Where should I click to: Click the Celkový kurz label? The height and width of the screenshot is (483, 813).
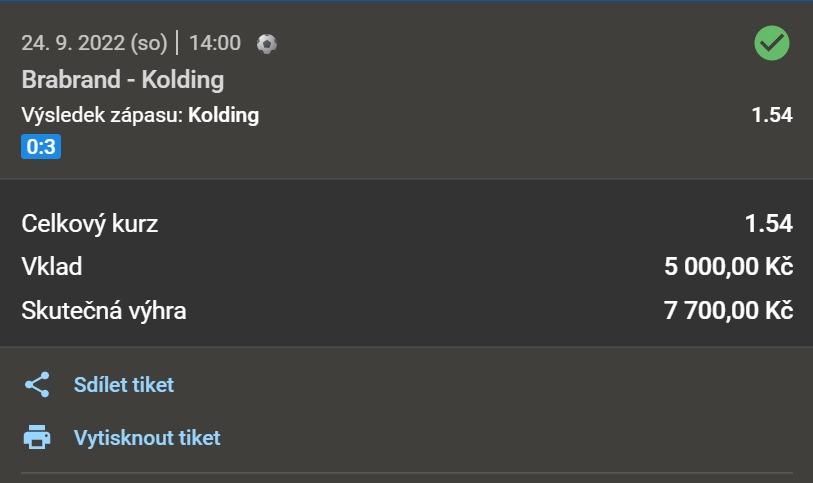click(x=90, y=223)
